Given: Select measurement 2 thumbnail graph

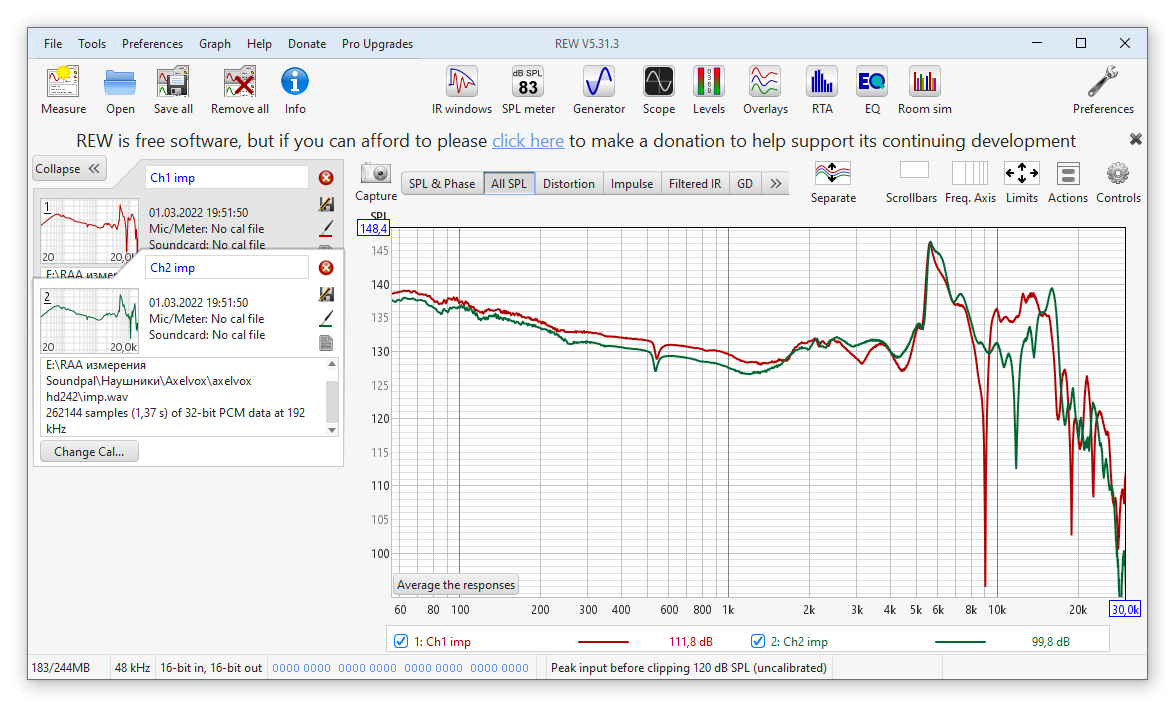Looking at the screenshot, I should click(x=89, y=321).
